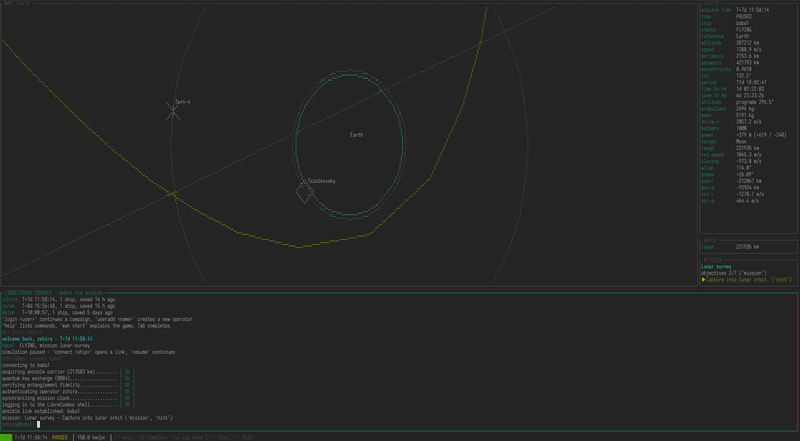
Task: Click the vel-r -1270.7 m/s value
Action: click(750, 194)
